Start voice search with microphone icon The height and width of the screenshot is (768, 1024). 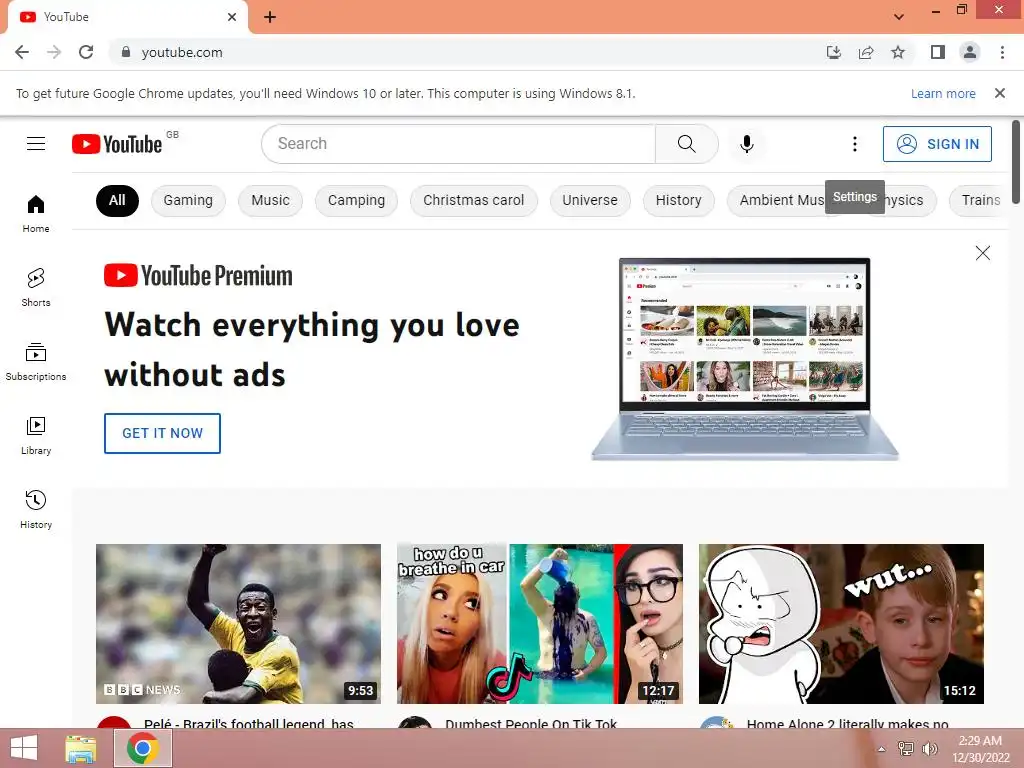click(746, 144)
